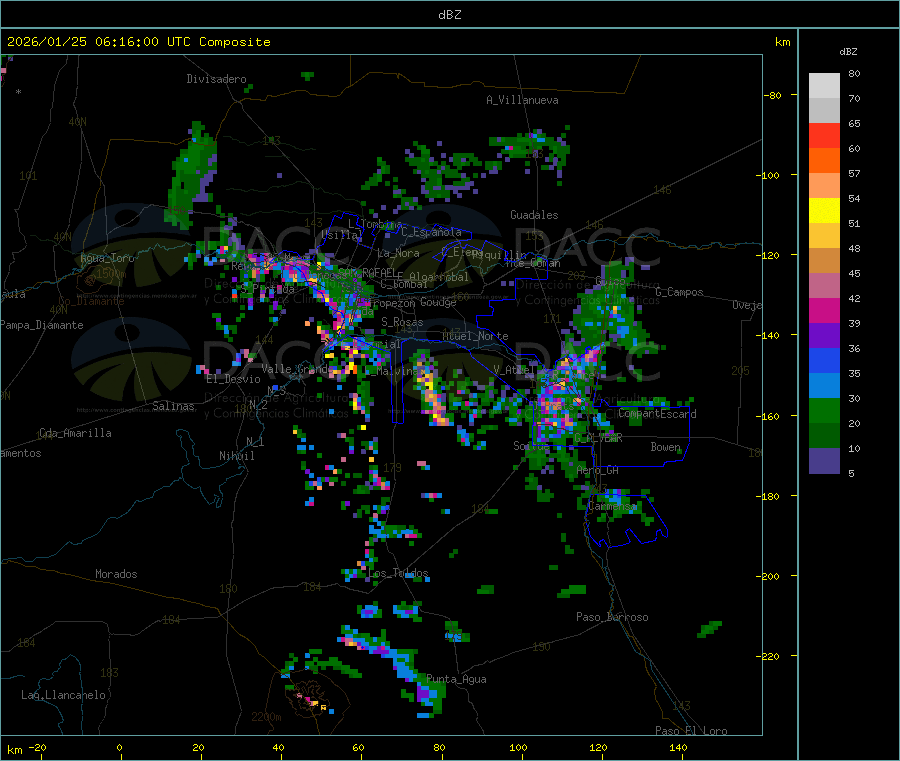The image size is (900, 761).
Task: Click the Algarrobal map label
Action: [x=439, y=277]
